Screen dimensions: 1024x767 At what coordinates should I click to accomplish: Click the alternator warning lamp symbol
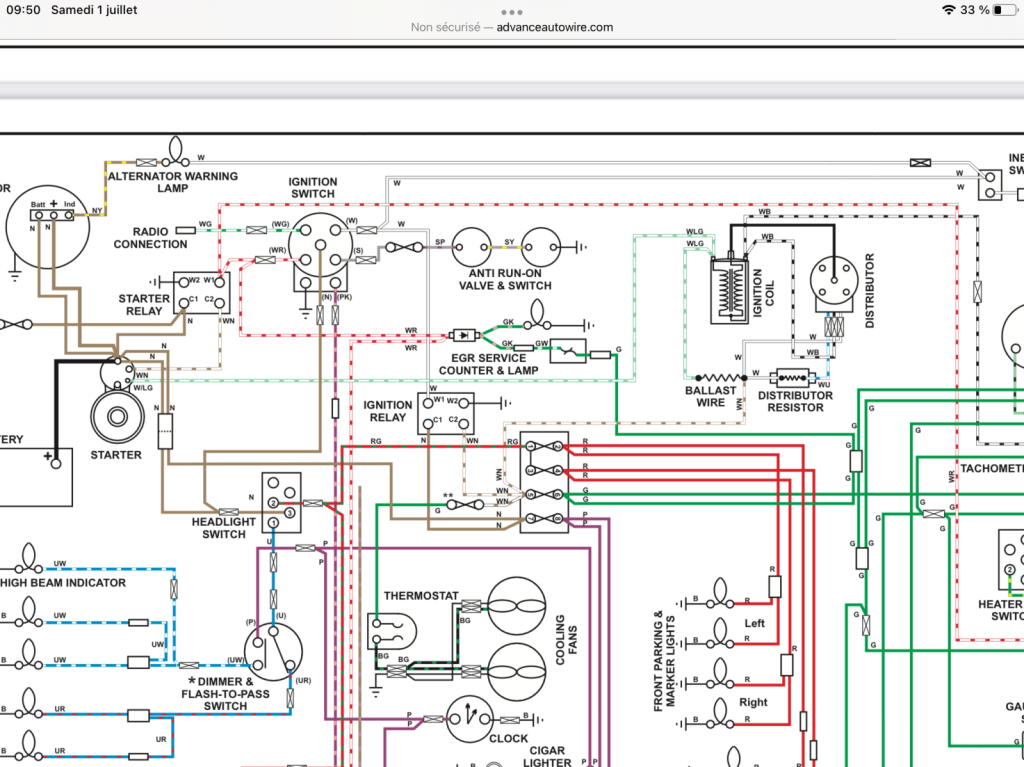pyautogui.click(x=176, y=151)
